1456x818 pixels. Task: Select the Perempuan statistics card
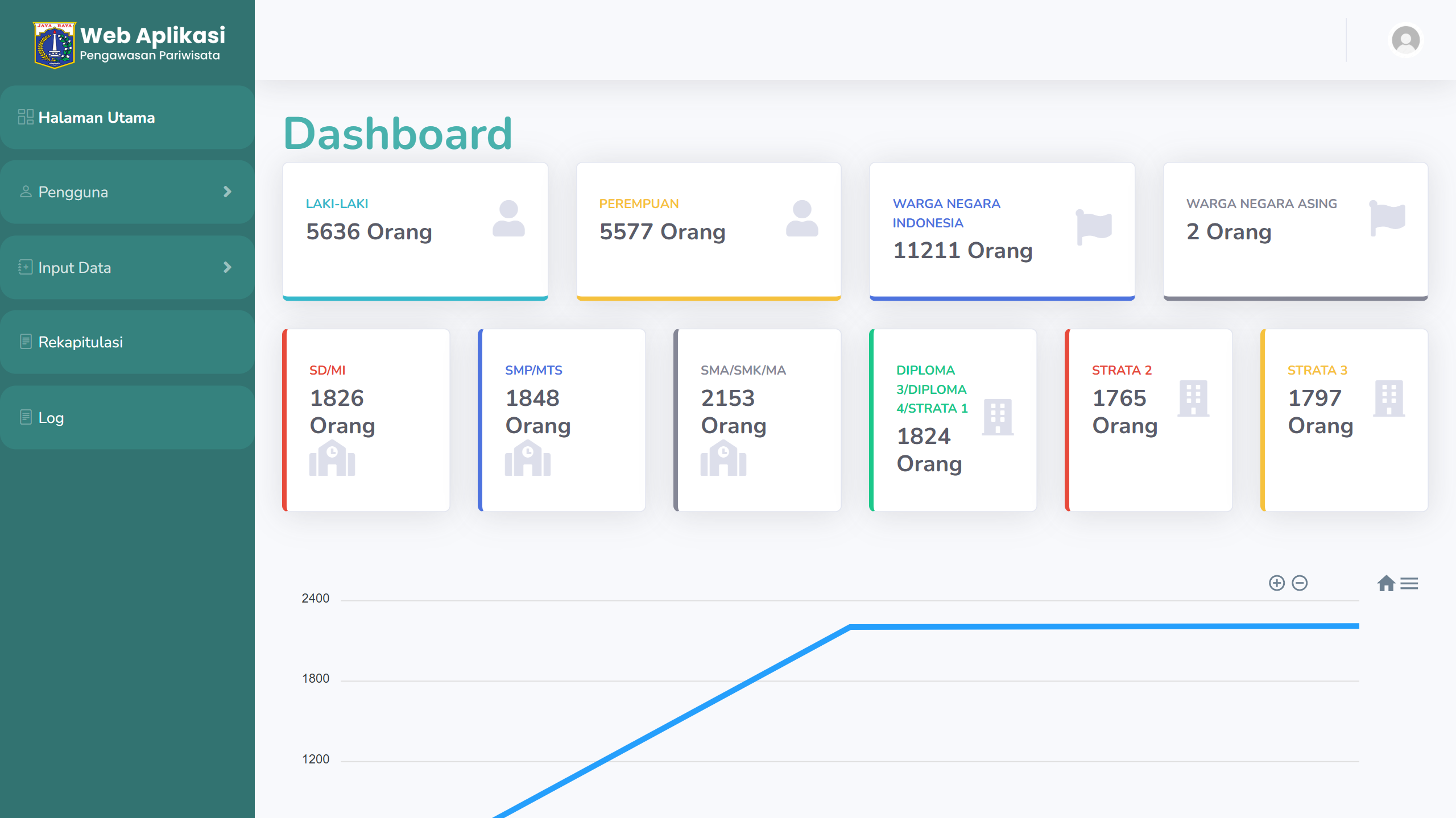708,231
